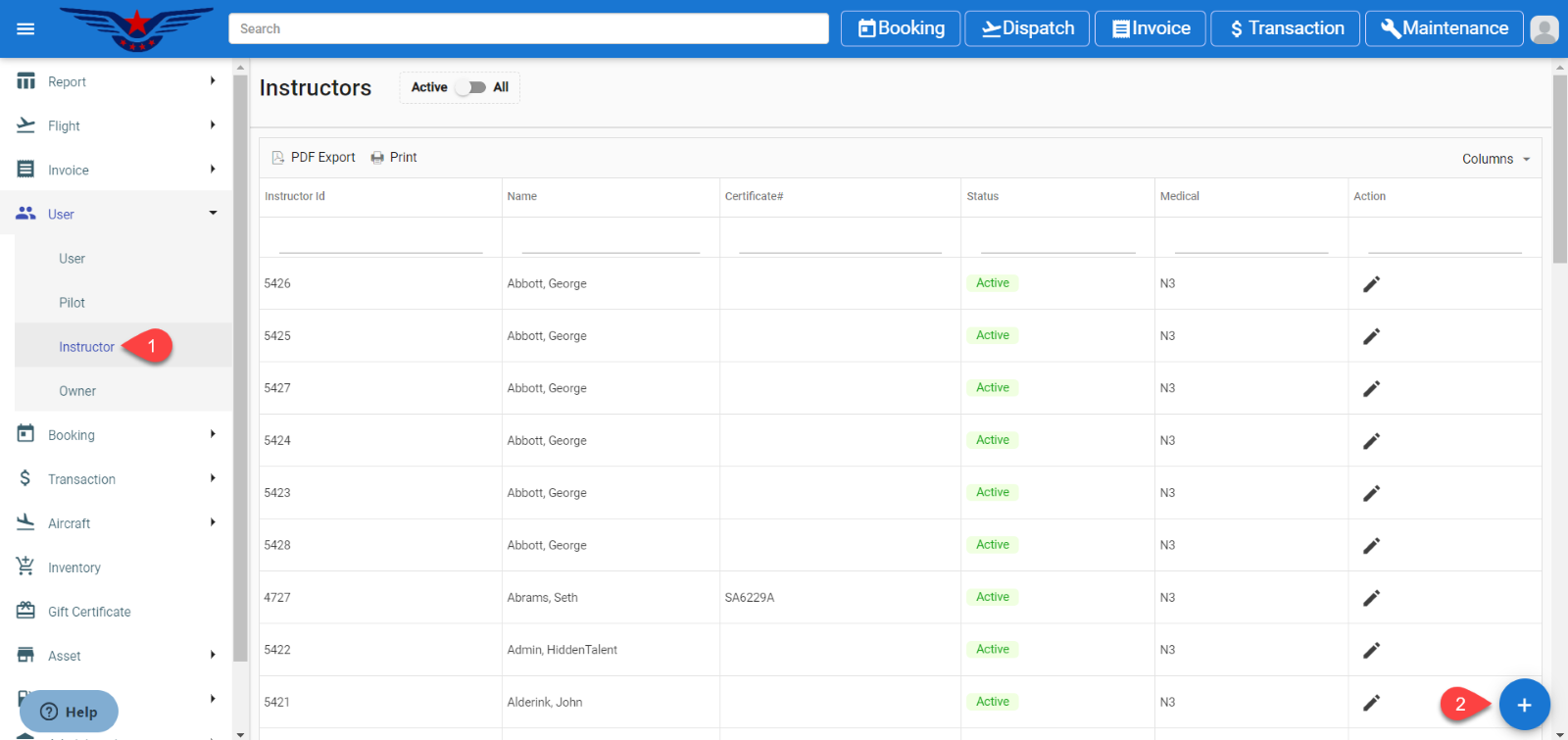Viewport: 1568px width, 740px height.
Task: Click edit pencil for Abrams, Seth
Action: (x=1371, y=598)
